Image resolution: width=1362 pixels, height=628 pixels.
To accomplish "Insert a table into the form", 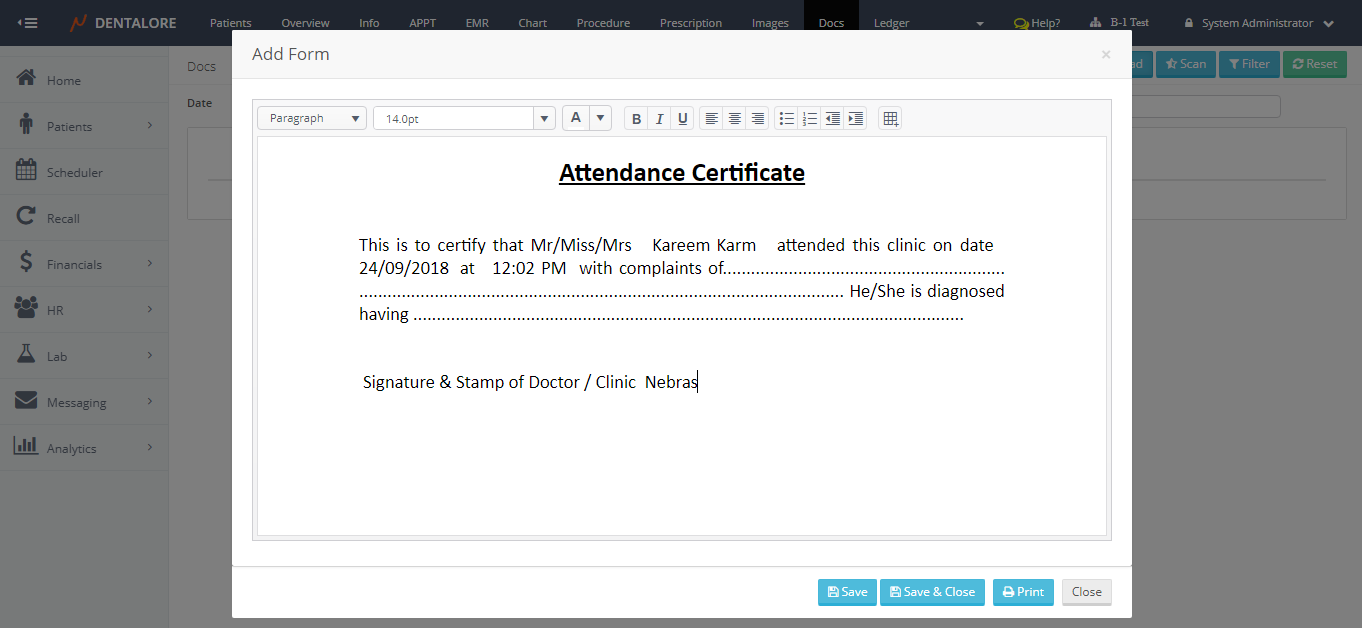I will pyautogui.click(x=891, y=119).
